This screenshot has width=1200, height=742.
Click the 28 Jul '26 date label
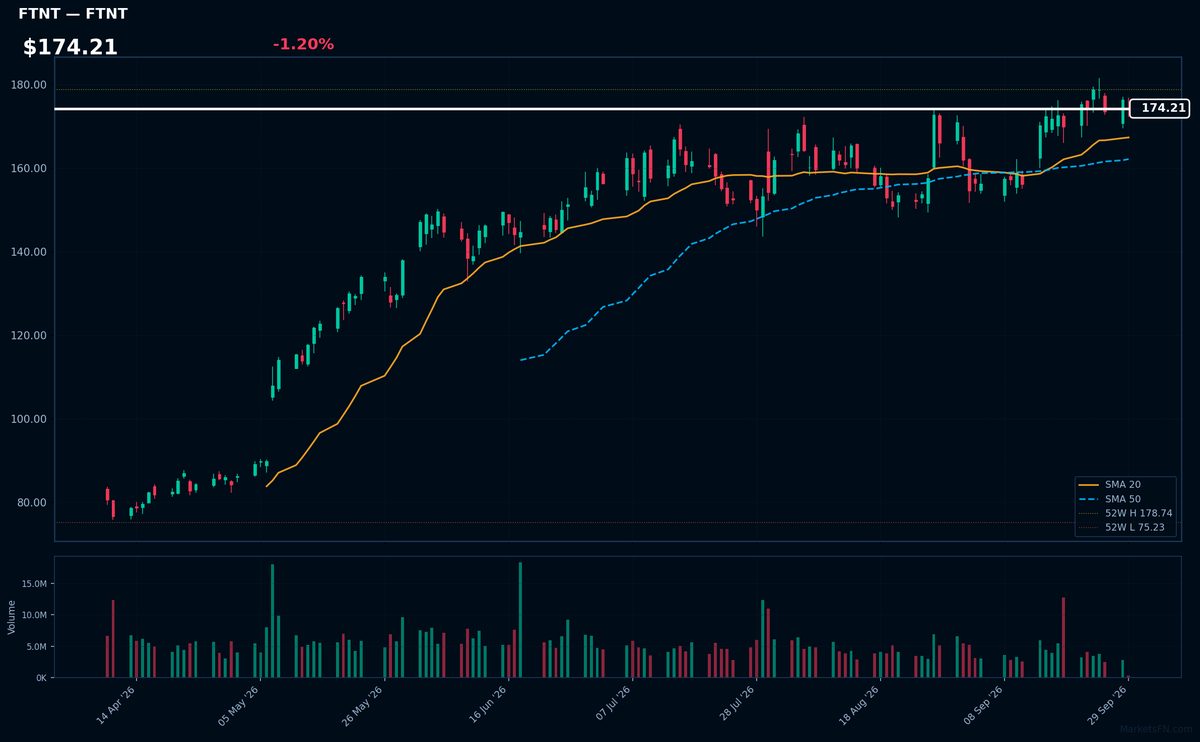coord(736,704)
